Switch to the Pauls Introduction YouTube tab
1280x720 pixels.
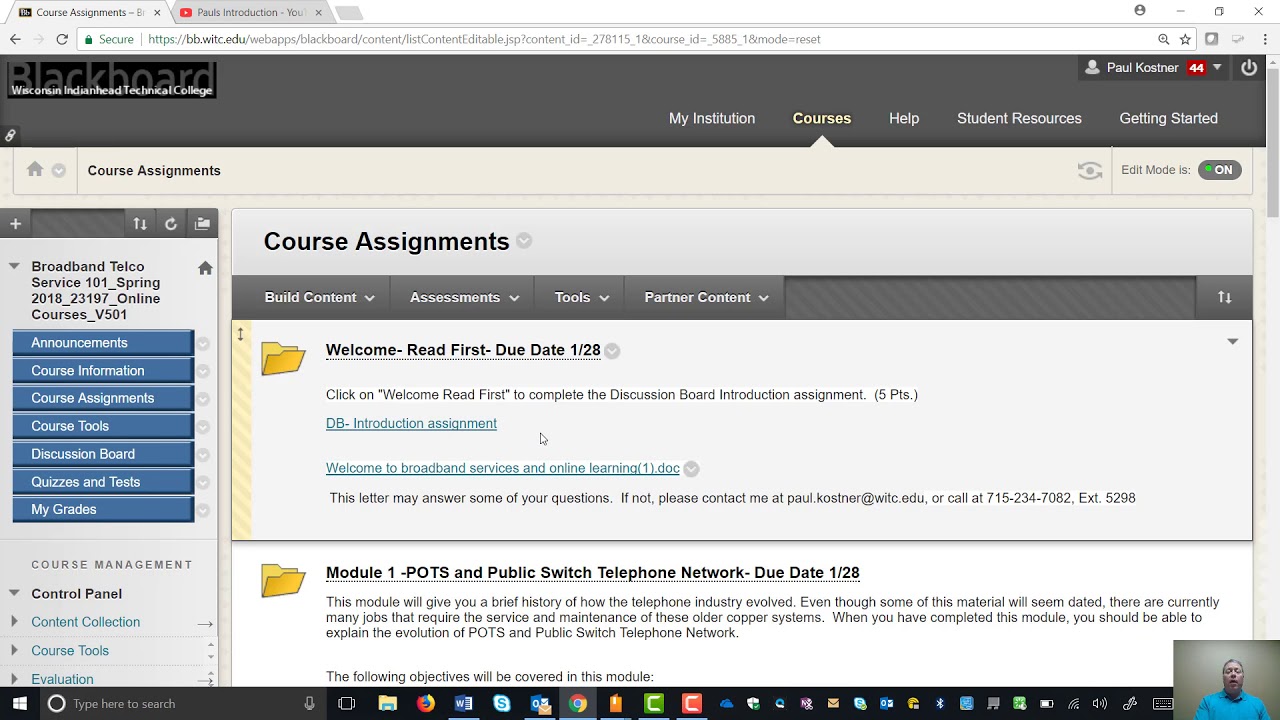[x=250, y=12]
